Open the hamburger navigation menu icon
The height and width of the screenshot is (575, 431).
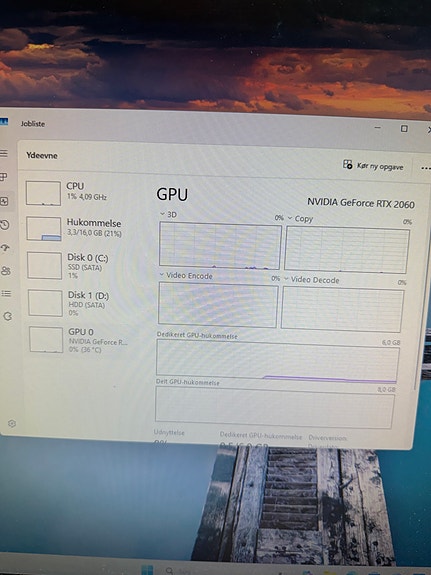click(4, 153)
